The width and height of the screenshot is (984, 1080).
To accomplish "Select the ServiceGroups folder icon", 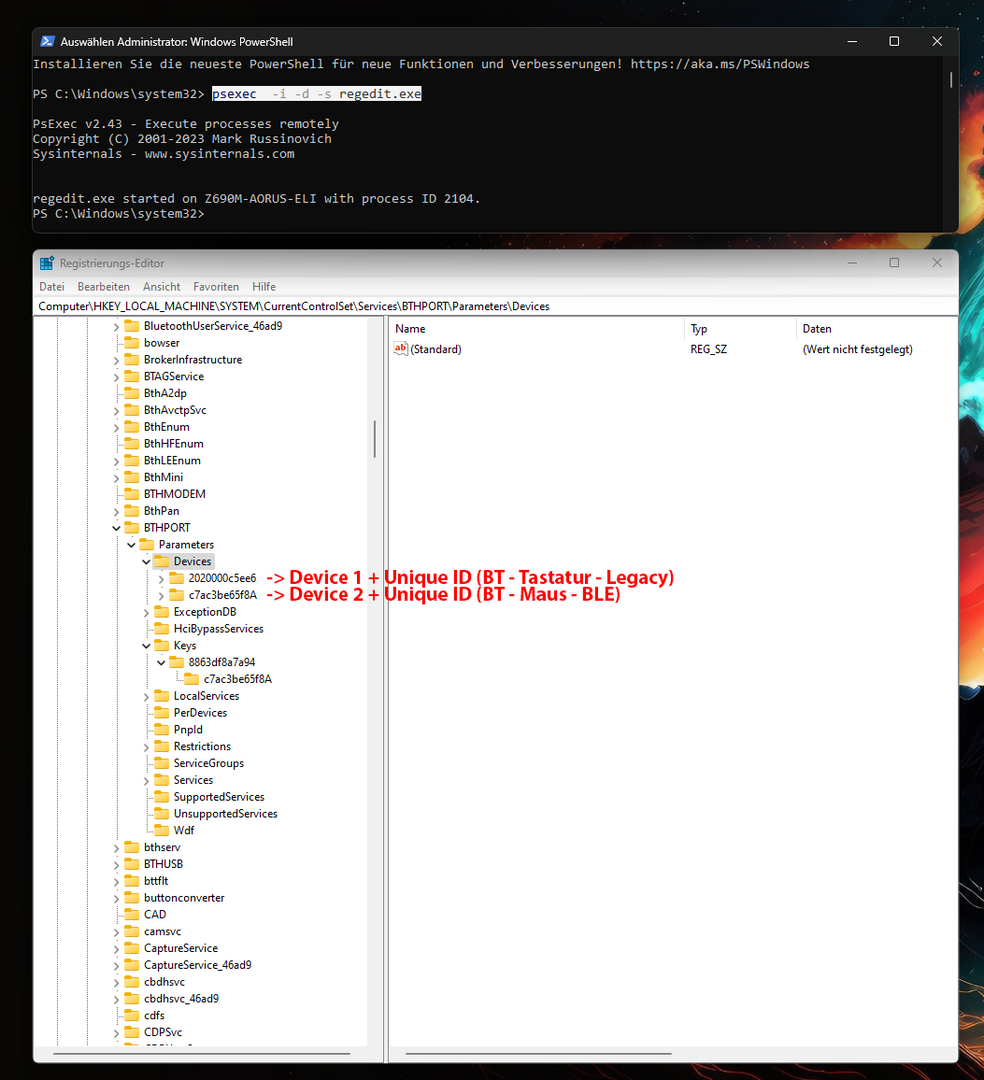I will click(161, 763).
